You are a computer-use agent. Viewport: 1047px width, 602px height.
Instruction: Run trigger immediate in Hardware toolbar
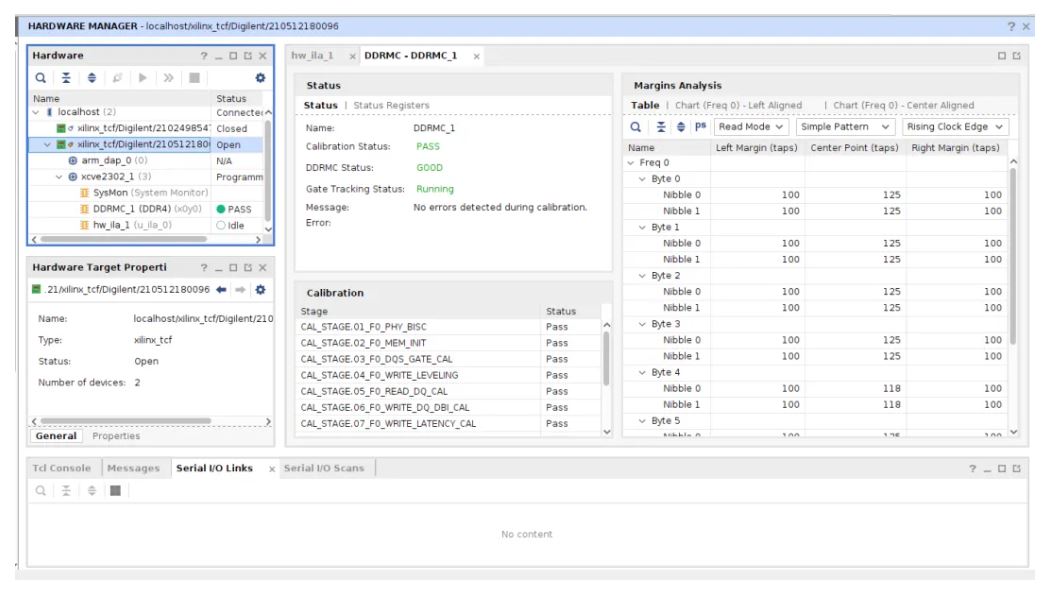[168, 78]
